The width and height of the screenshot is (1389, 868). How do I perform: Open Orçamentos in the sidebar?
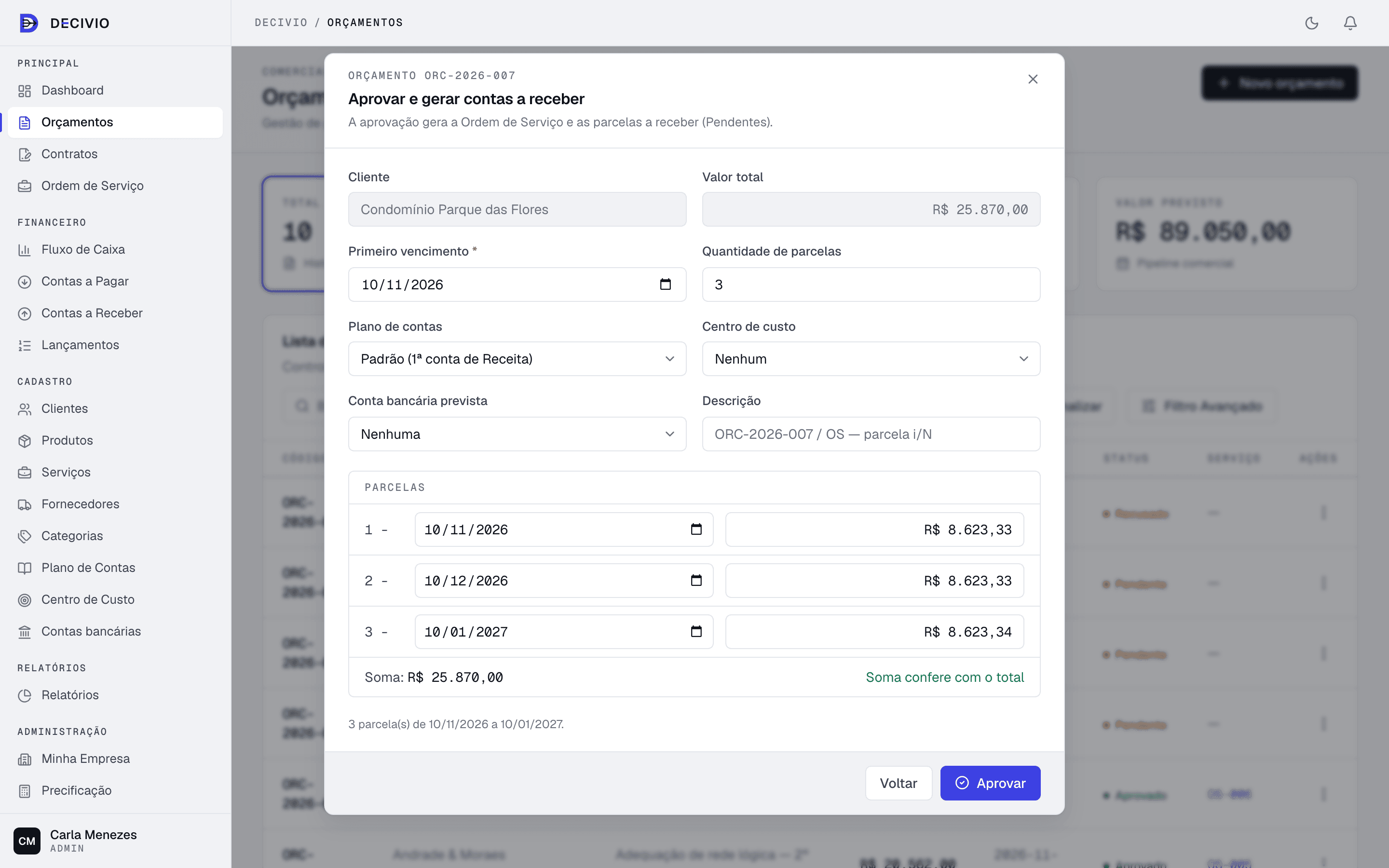coord(115,122)
